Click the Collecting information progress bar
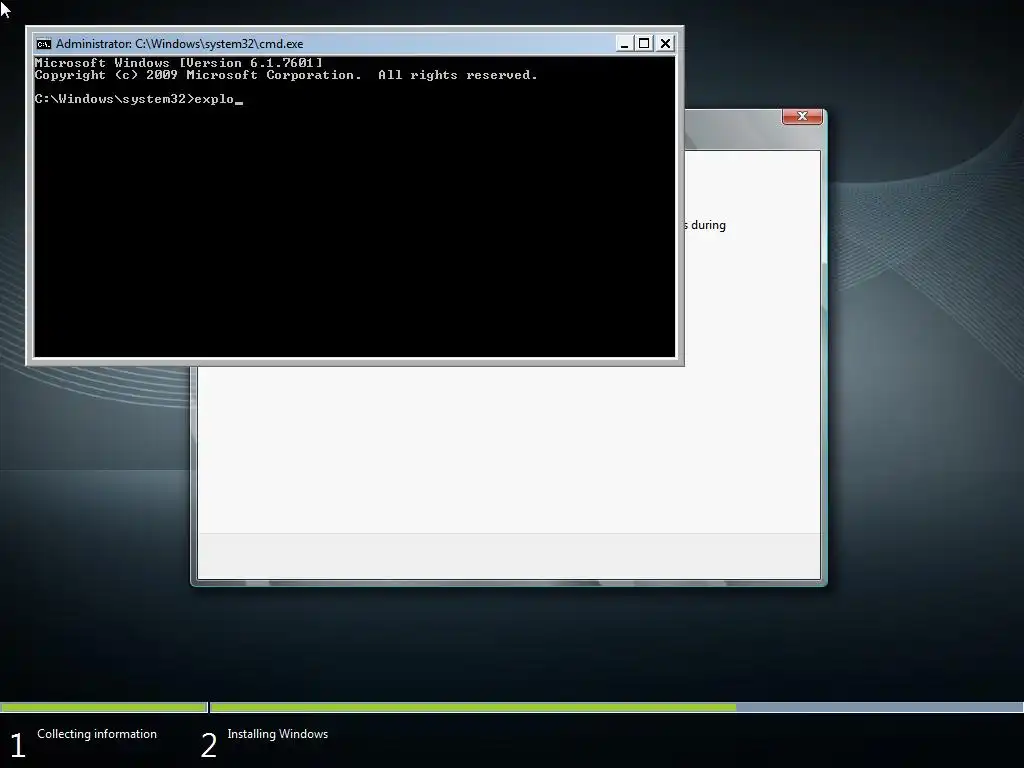The width and height of the screenshot is (1024, 768). 104,707
